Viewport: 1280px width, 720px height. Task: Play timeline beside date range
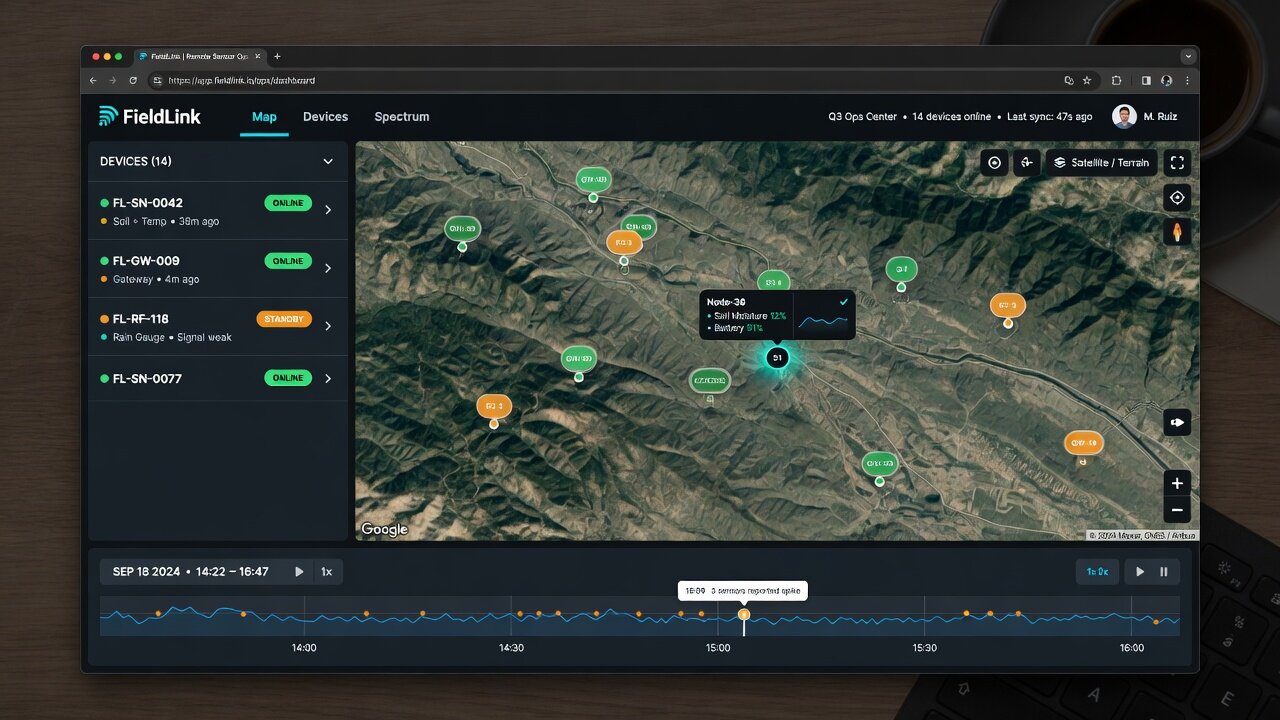click(298, 572)
